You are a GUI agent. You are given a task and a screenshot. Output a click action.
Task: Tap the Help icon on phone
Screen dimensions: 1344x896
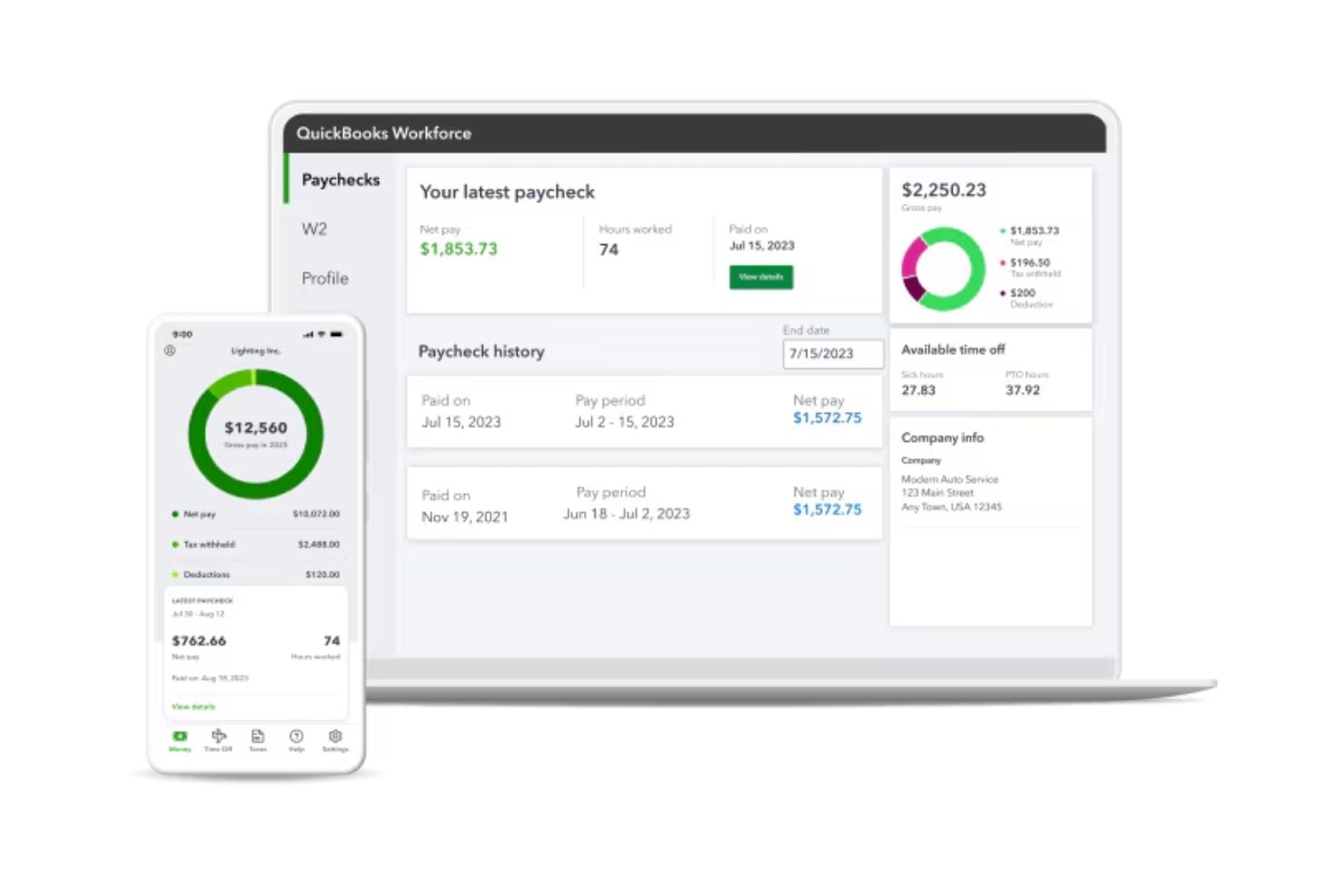[296, 736]
